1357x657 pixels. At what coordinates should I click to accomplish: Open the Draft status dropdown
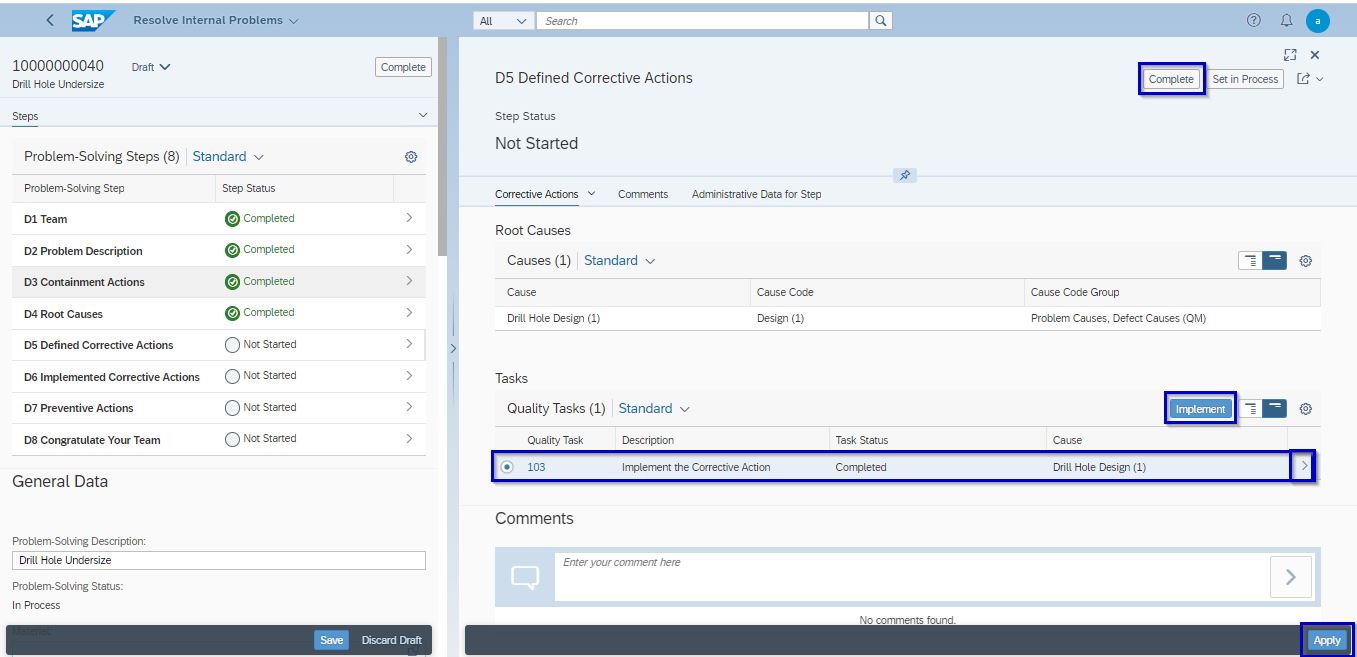tap(148, 67)
